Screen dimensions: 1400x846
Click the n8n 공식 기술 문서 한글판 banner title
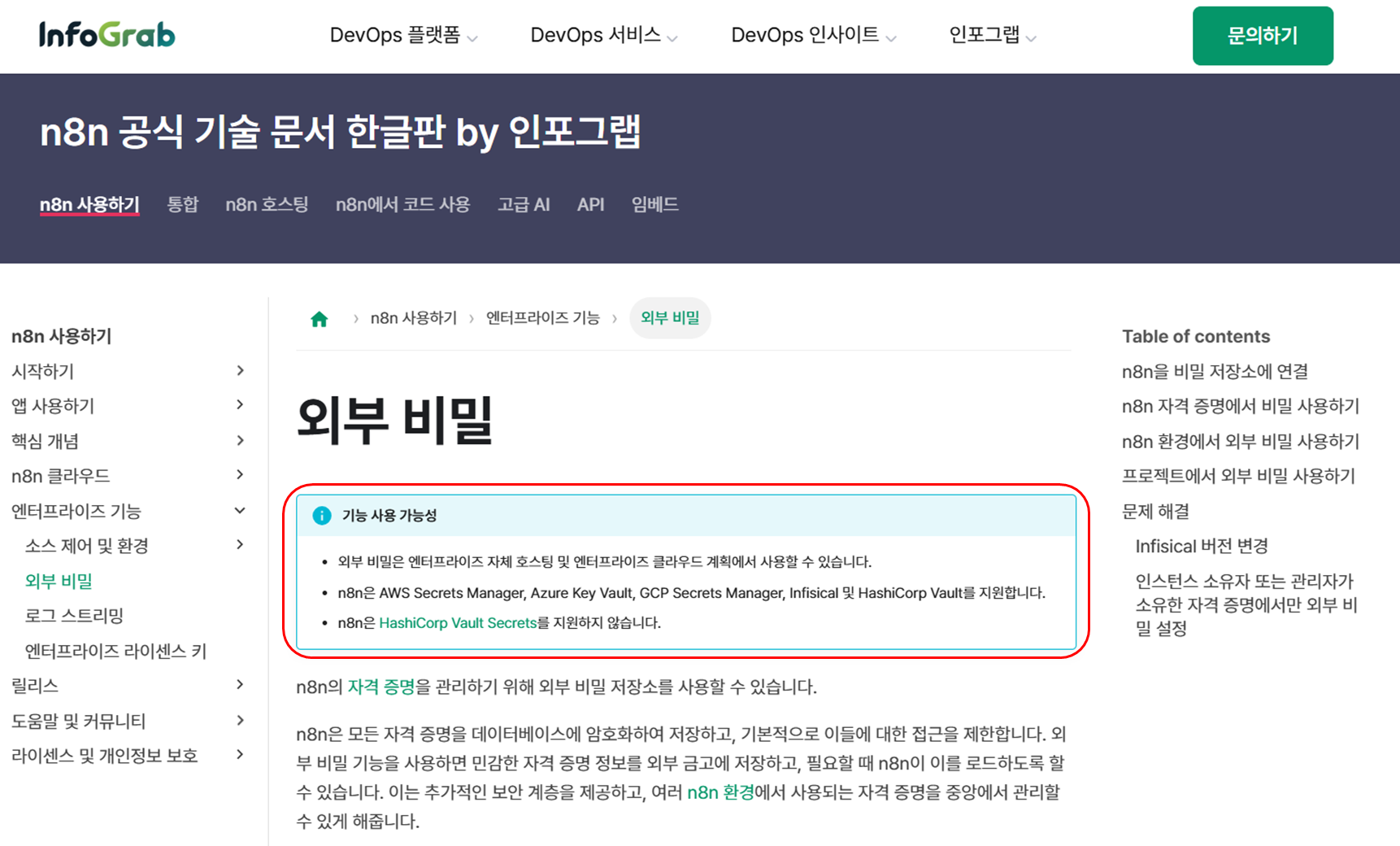(341, 132)
